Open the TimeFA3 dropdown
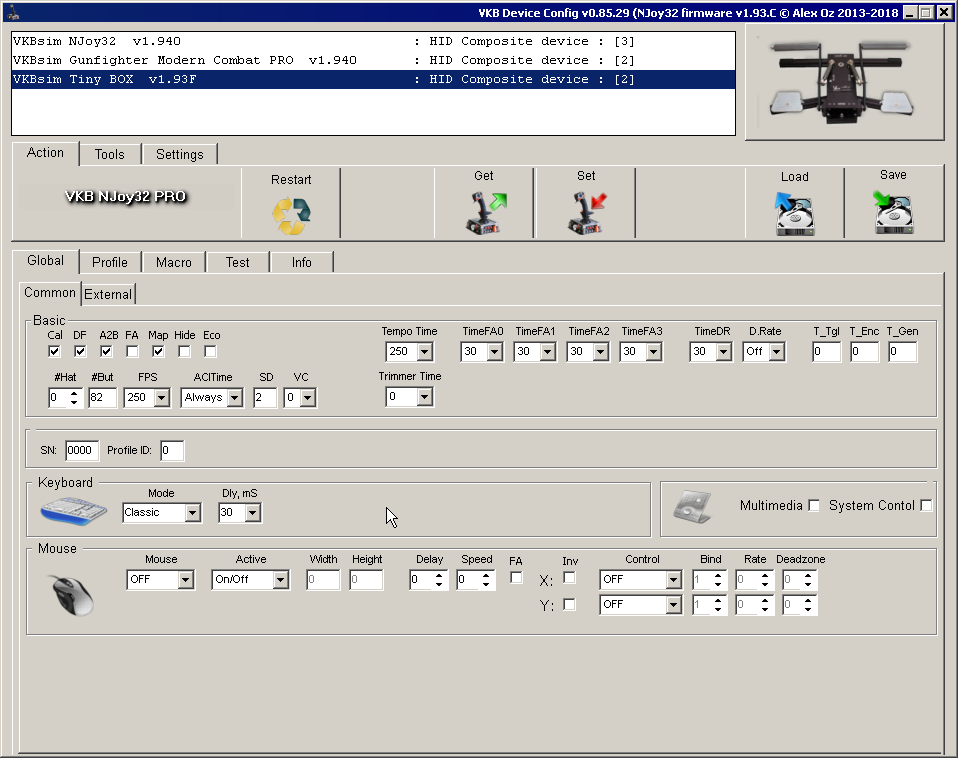Screen dimensions: 958x758 pos(654,352)
